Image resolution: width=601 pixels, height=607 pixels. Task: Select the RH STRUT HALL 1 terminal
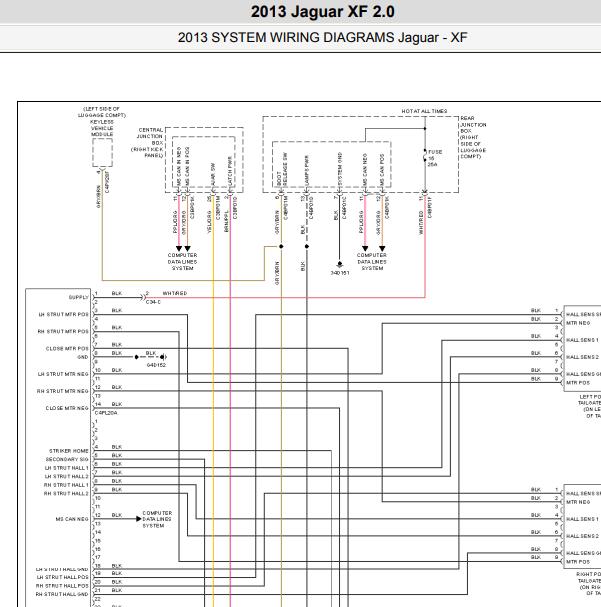(66, 485)
